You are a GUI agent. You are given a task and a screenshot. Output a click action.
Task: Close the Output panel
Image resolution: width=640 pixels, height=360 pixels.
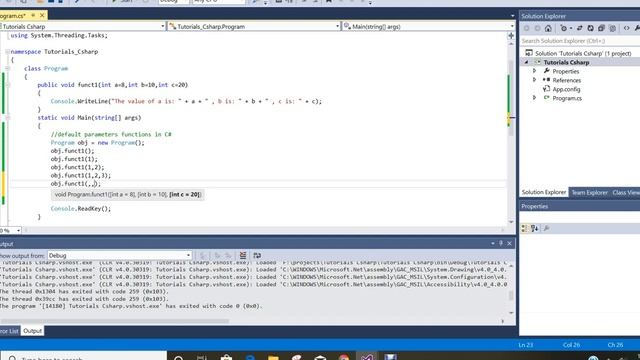click(x=509, y=243)
